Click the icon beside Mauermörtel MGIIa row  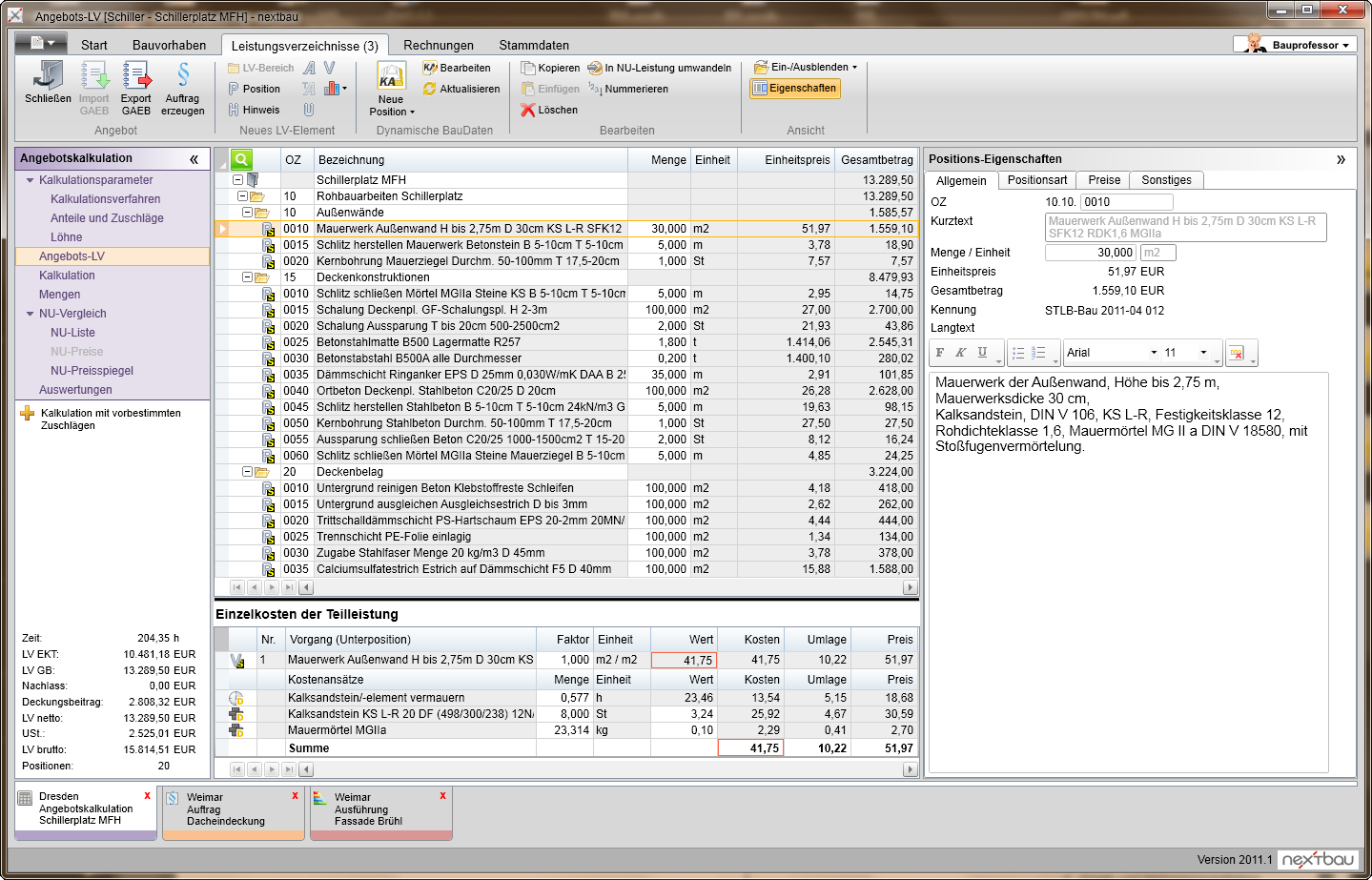[236, 730]
